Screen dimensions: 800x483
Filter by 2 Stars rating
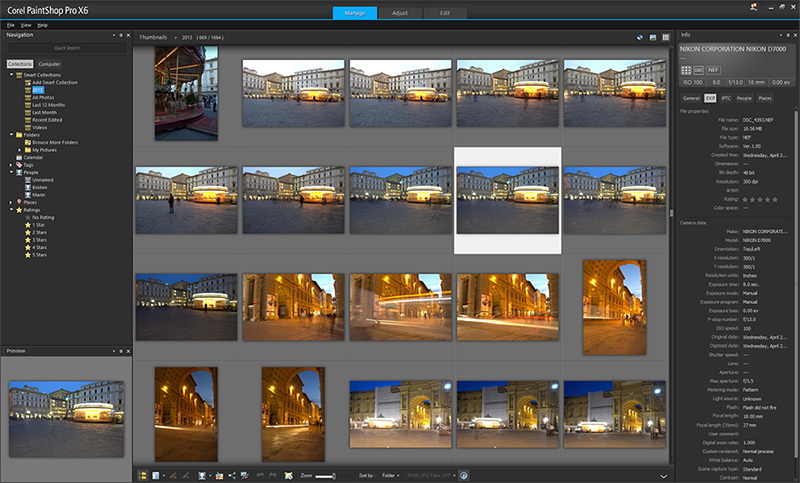[40, 233]
